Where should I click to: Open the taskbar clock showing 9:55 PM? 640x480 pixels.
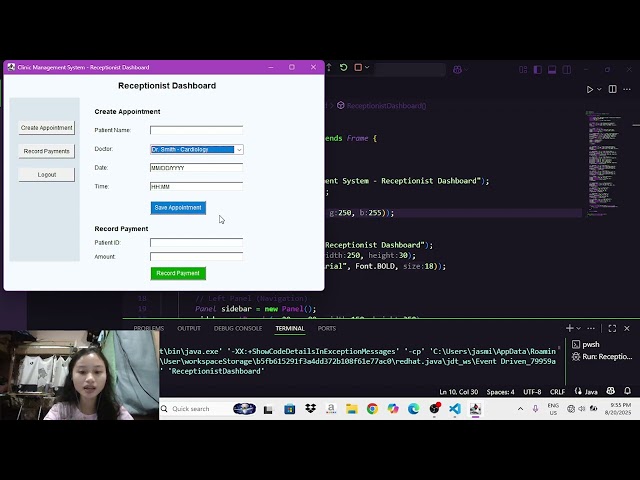pyautogui.click(x=620, y=409)
